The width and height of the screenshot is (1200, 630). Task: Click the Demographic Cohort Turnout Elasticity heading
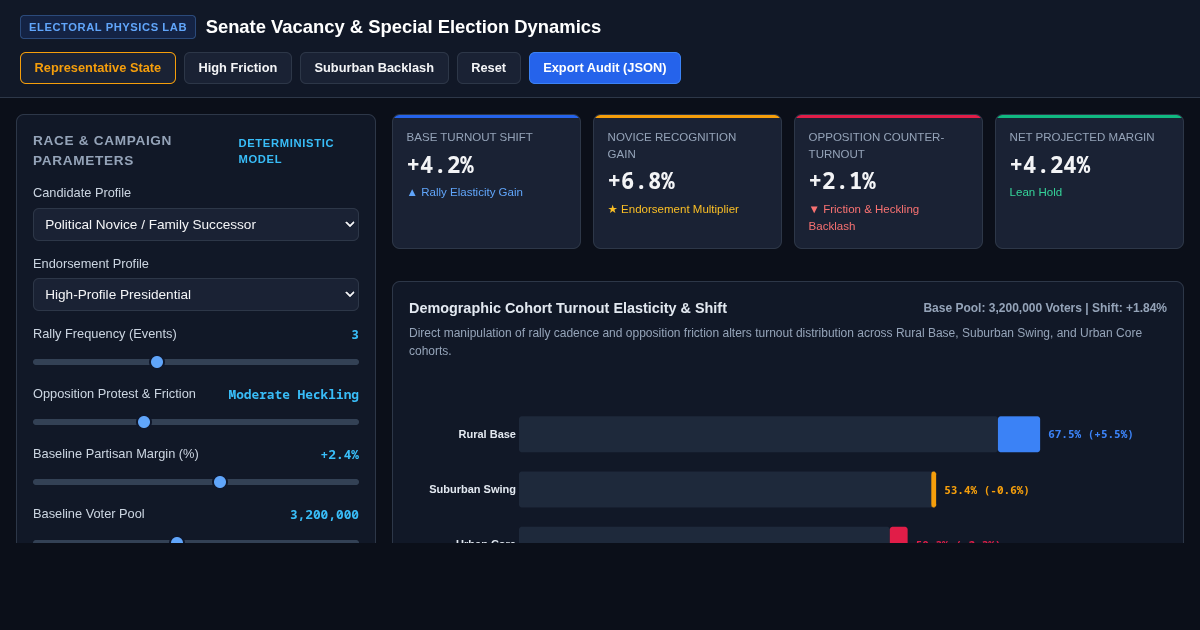pyautogui.click(x=568, y=308)
